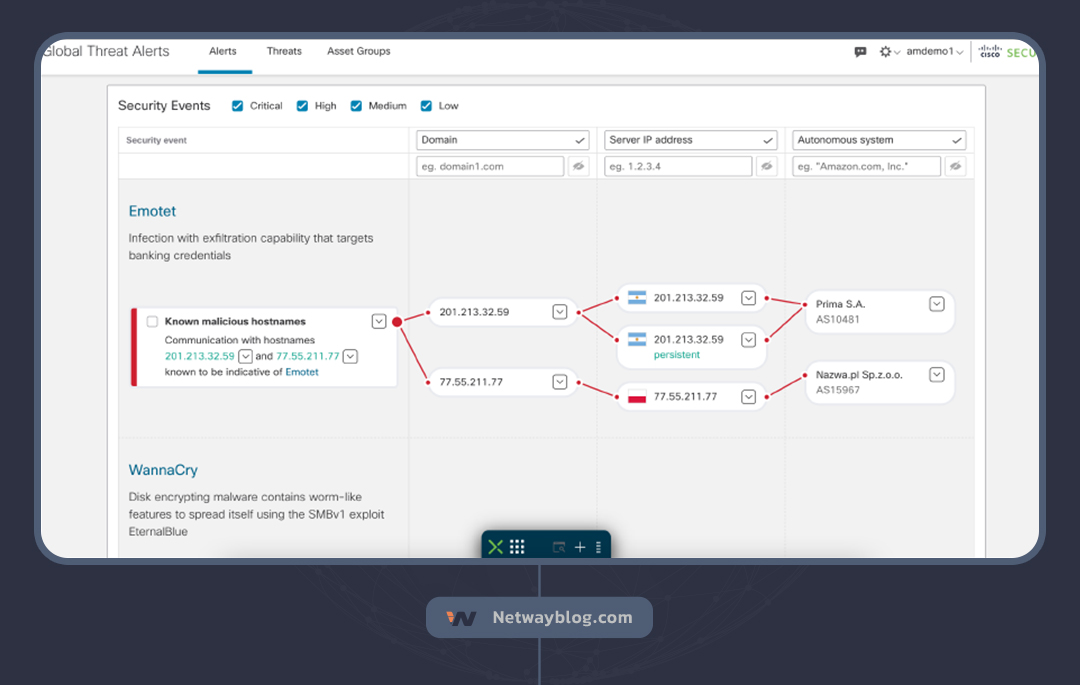Switch to the Threats tab
The width and height of the screenshot is (1080, 685).
[284, 51]
